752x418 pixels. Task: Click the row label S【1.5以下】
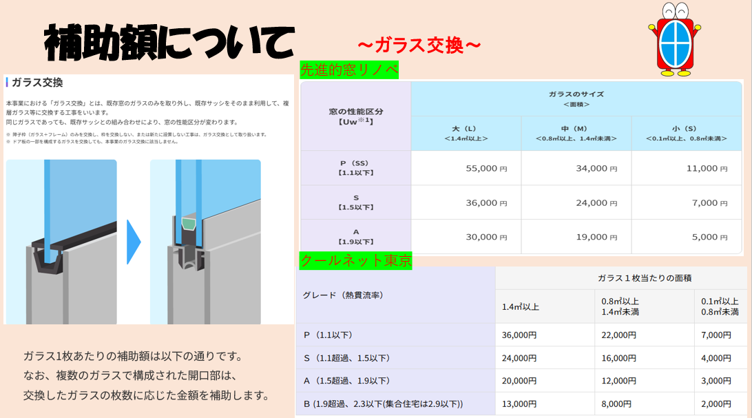[356, 203]
